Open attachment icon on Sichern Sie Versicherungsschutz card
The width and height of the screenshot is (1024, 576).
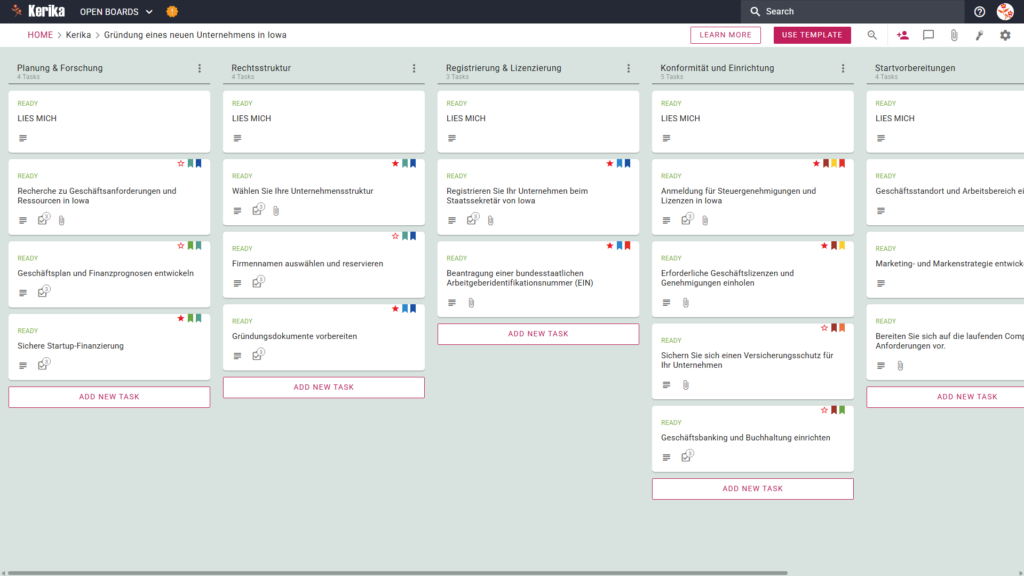click(686, 385)
